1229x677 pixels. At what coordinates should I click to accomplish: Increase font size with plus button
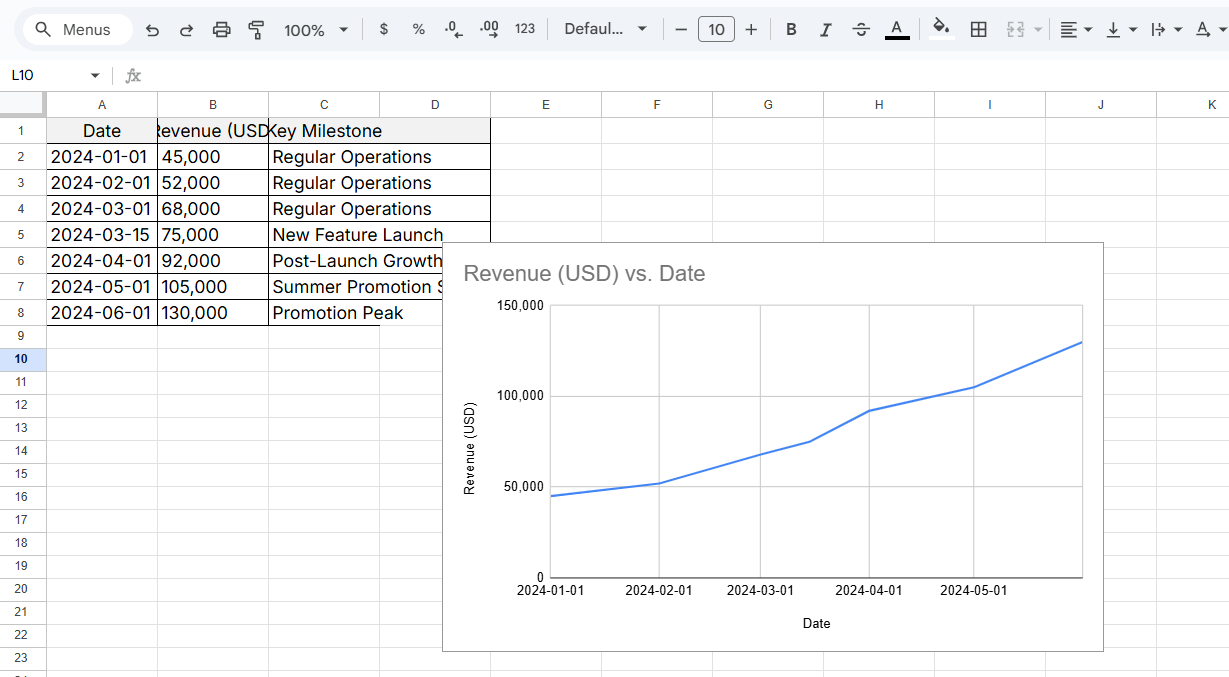[x=751, y=29]
